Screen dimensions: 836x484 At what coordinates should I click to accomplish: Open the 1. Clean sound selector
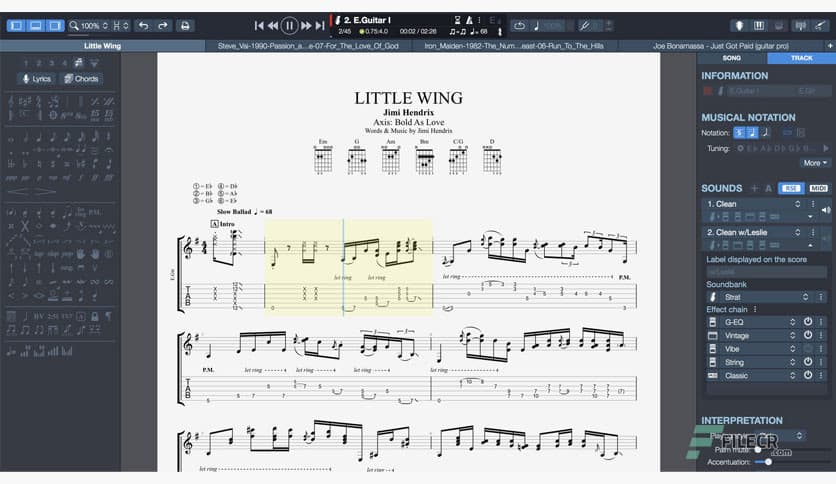(797, 204)
